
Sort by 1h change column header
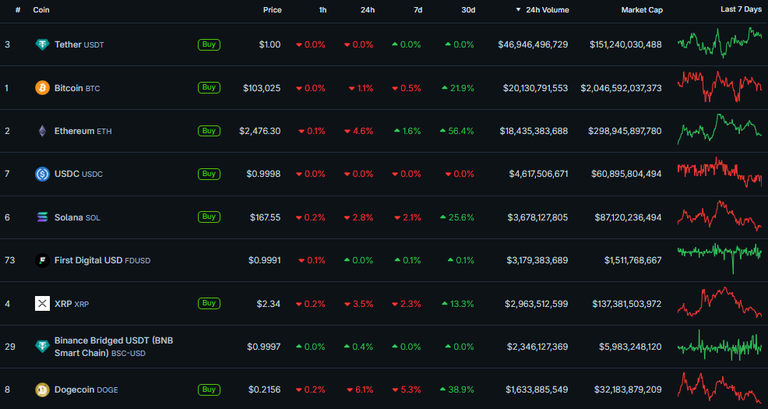pos(323,10)
